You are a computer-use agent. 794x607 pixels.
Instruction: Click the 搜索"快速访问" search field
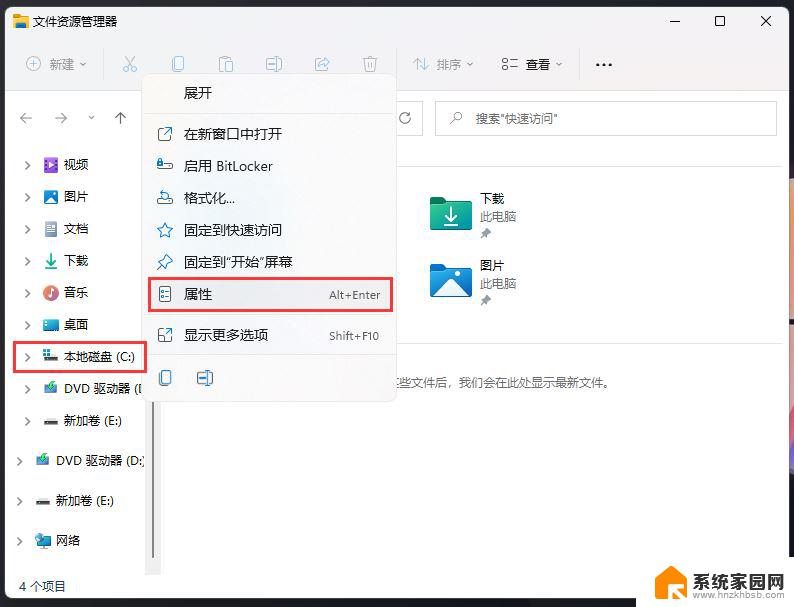tap(606, 118)
